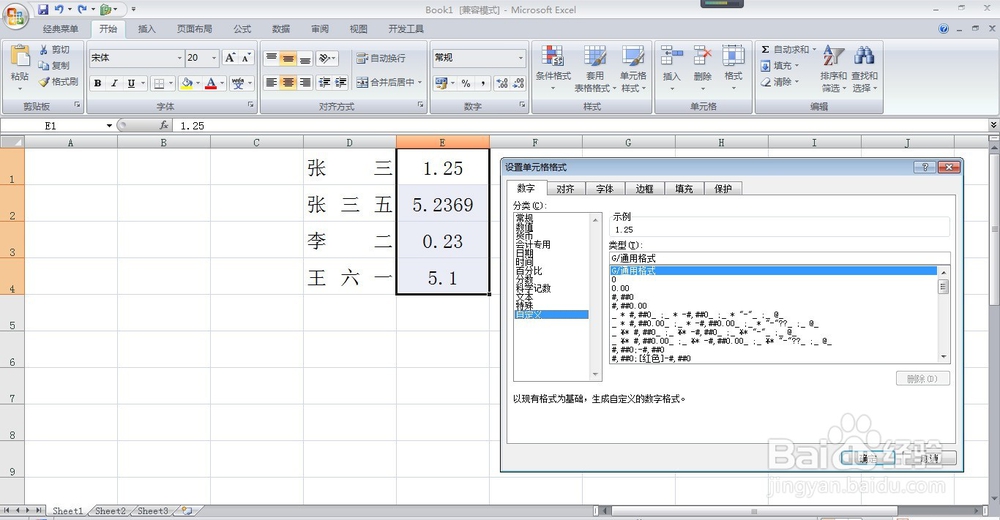
Task: Apply fill color to cells
Action: tap(186, 83)
